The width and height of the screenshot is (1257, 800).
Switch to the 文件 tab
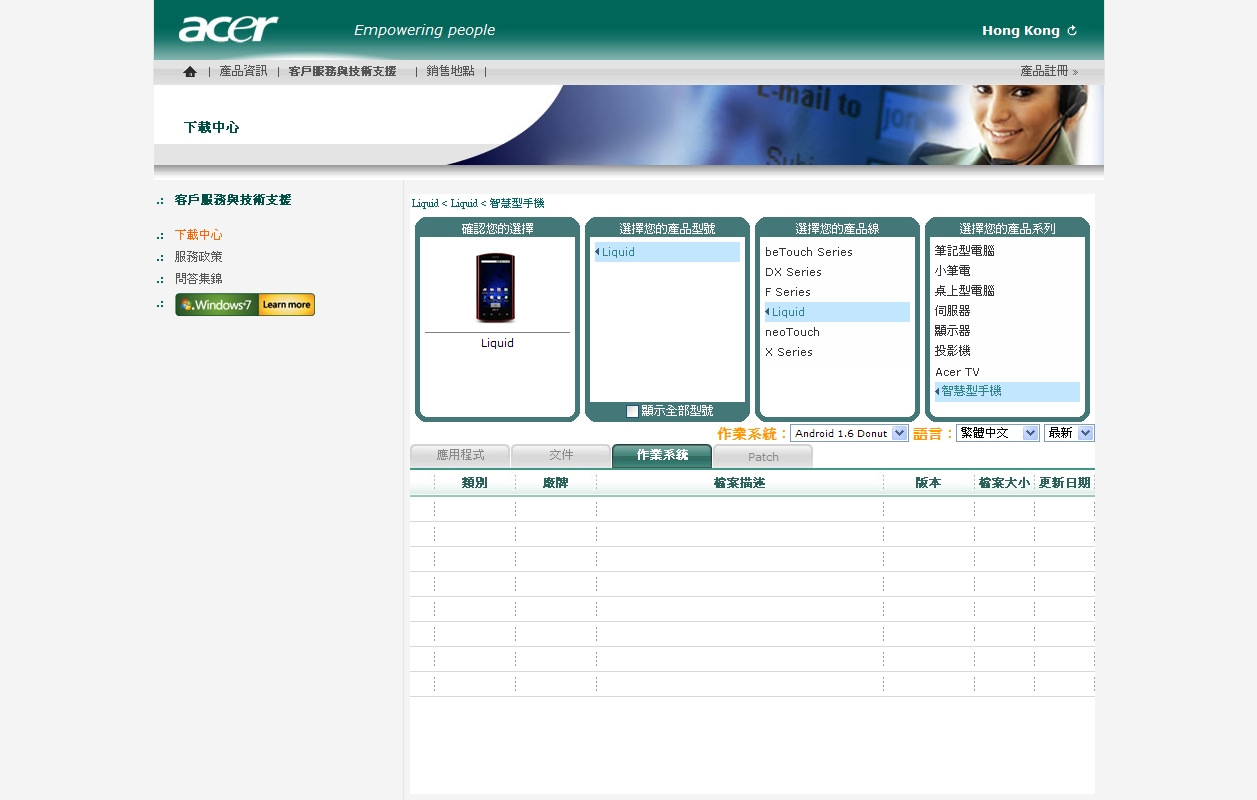pyautogui.click(x=561, y=456)
